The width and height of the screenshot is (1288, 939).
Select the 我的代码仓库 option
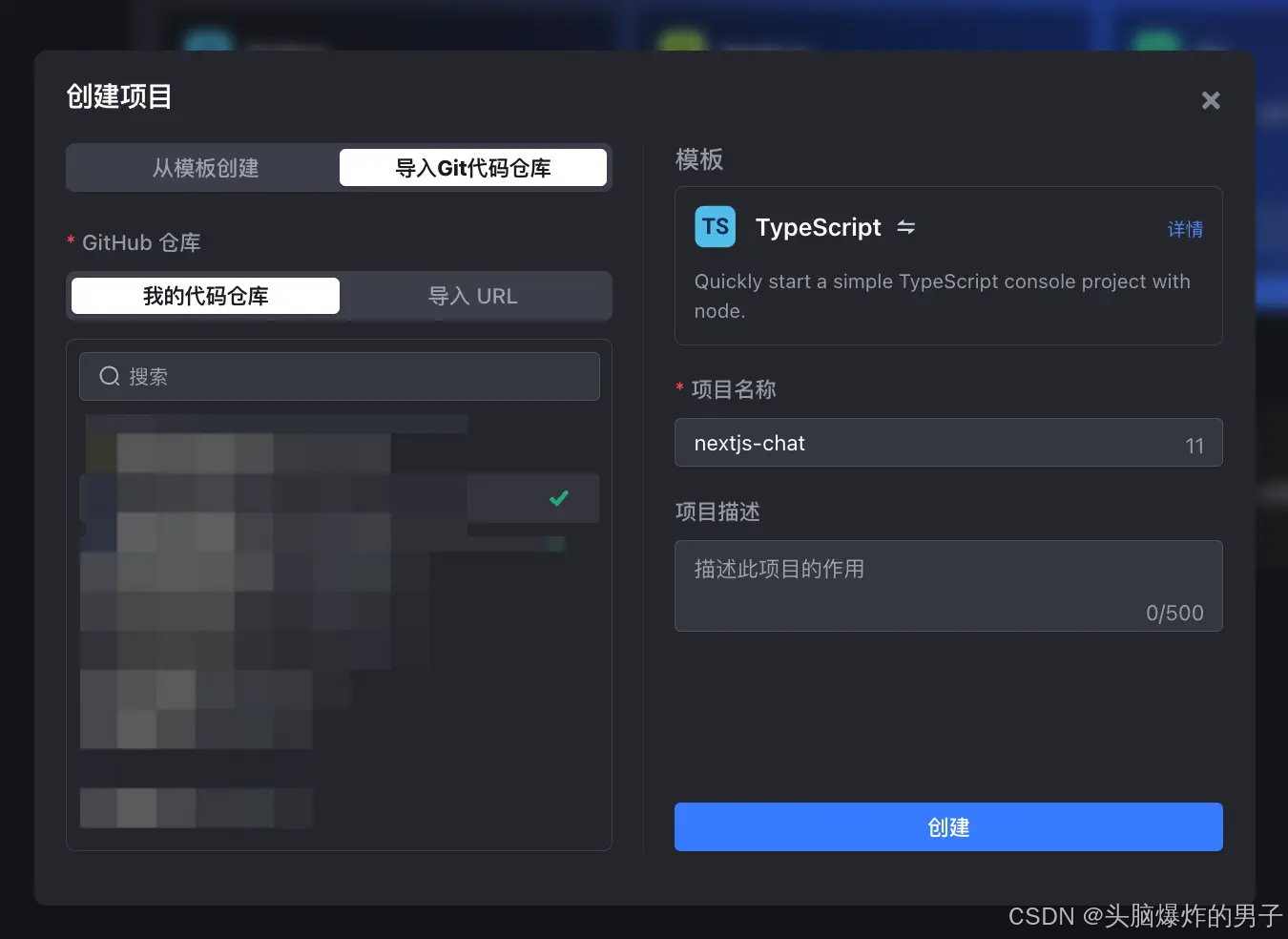(204, 295)
